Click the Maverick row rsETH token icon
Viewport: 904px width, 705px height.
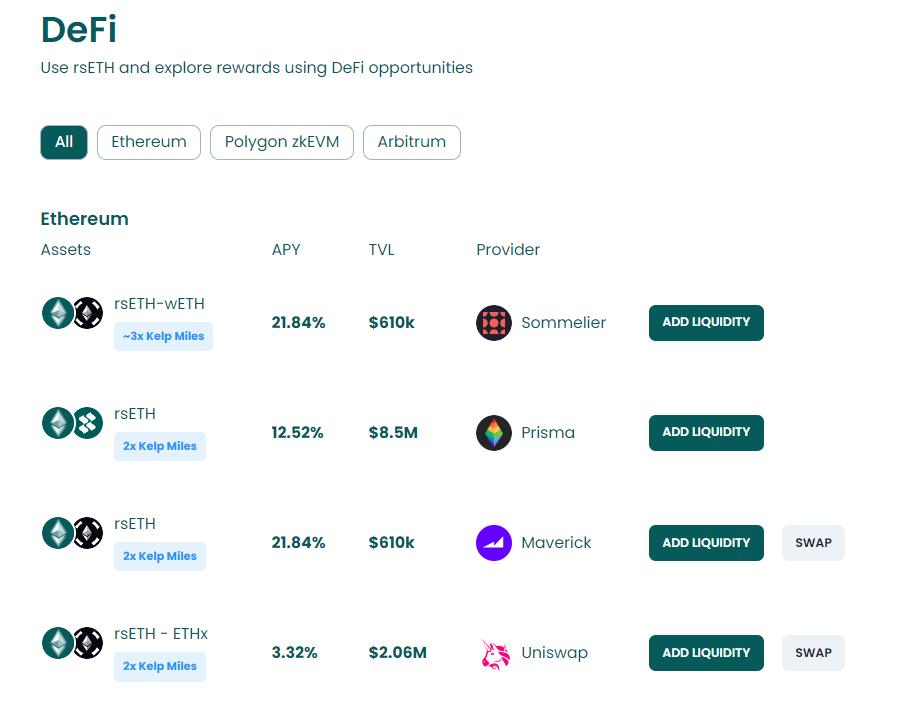coord(73,533)
